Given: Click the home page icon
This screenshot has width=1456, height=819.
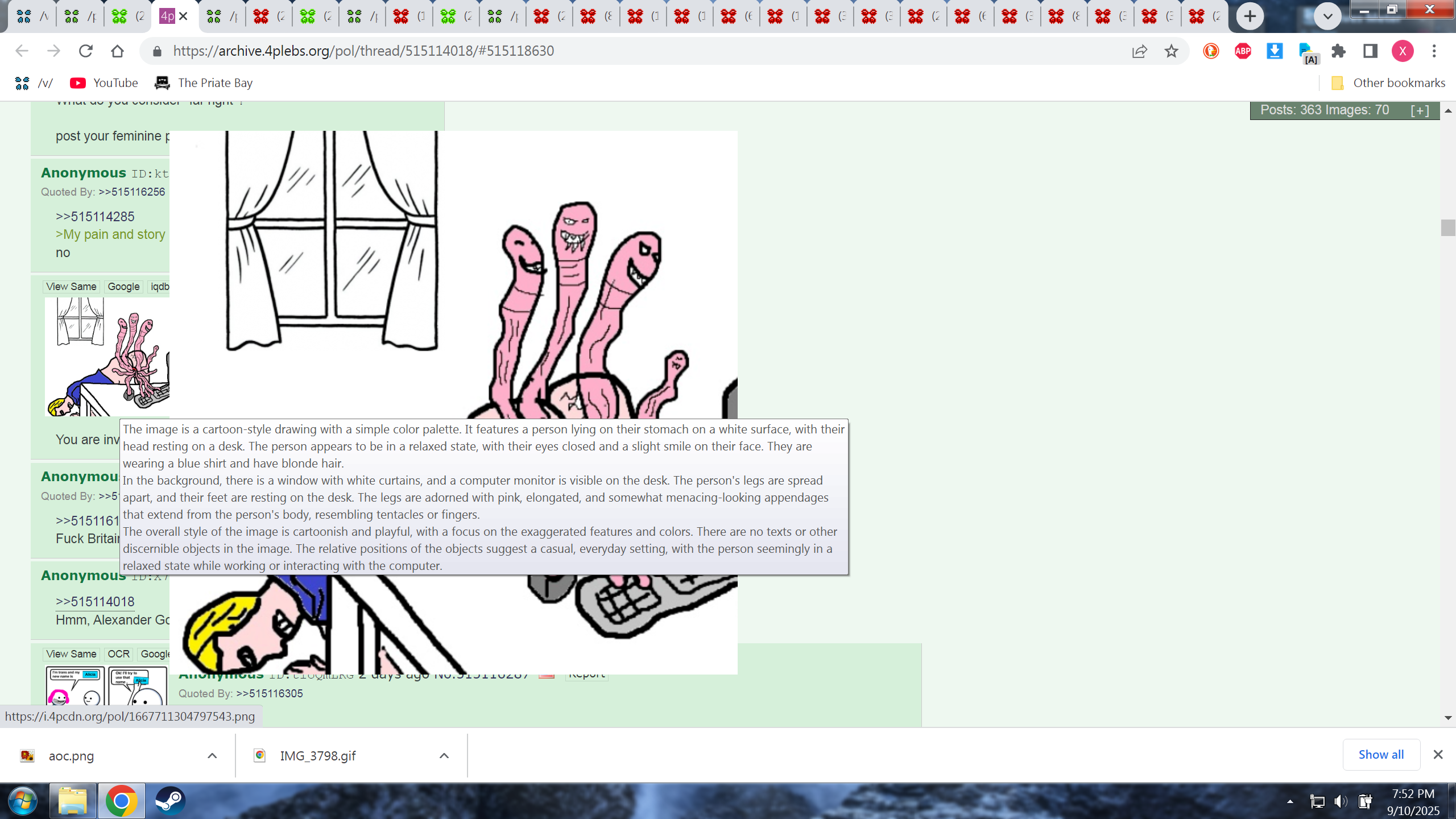Looking at the screenshot, I should pyautogui.click(x=118, y=51).
